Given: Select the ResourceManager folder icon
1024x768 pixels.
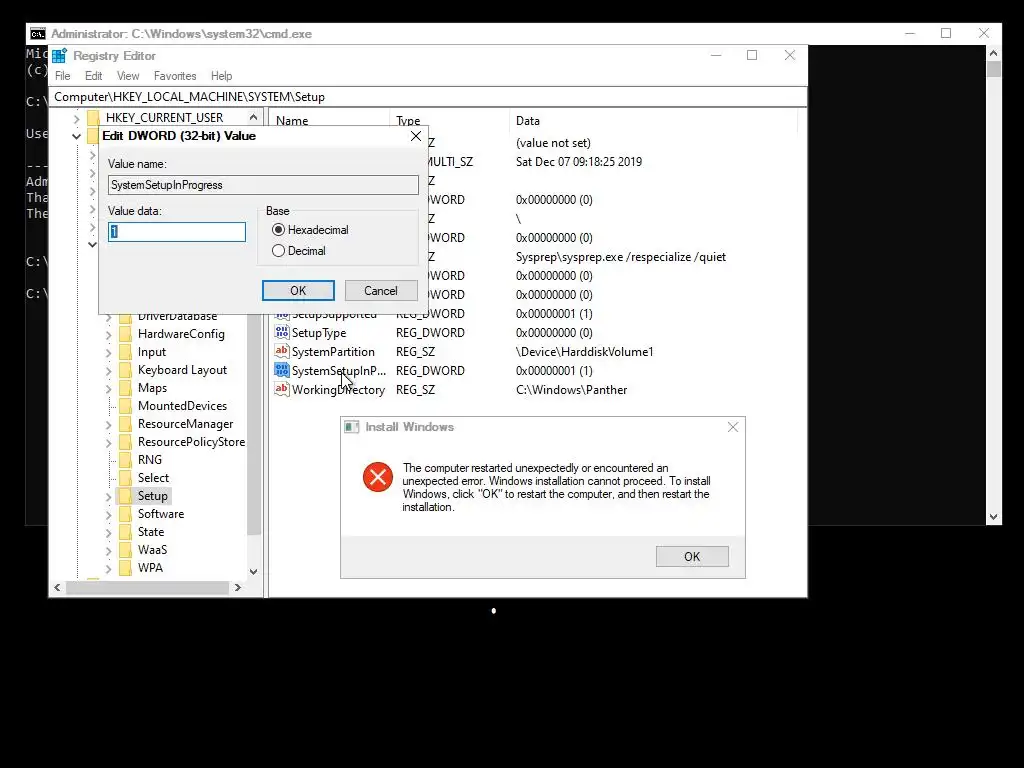Looking at the screenshot, I should (x=125, y=424).
